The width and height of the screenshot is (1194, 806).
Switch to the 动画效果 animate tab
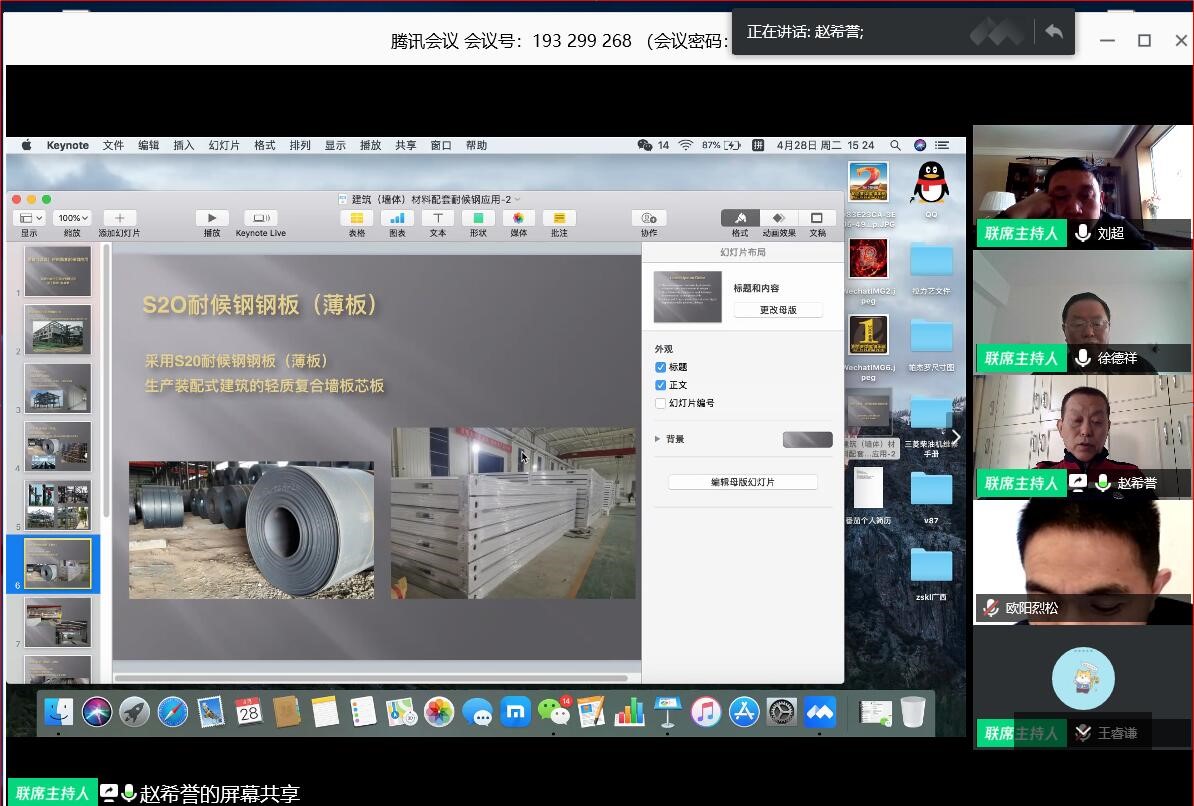click(778, 218)
